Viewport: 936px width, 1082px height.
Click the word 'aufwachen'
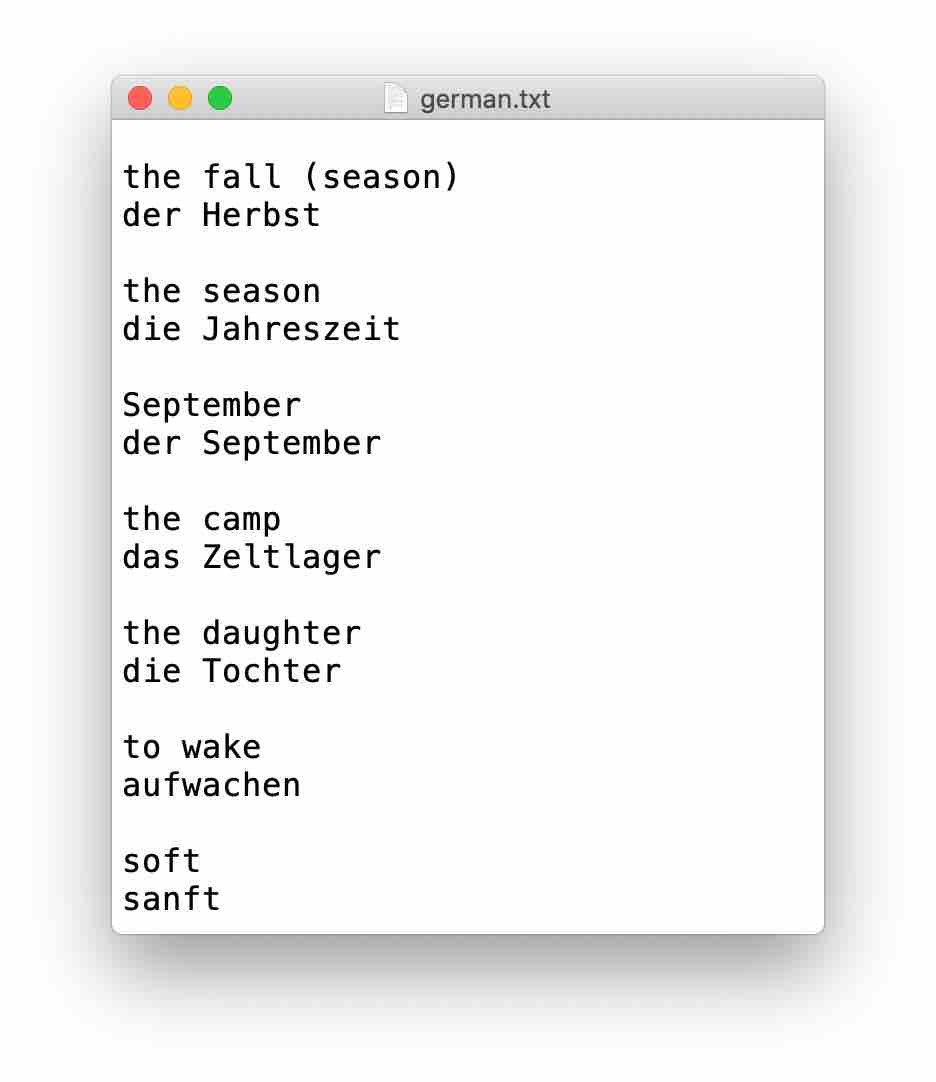tap(212, 785)
